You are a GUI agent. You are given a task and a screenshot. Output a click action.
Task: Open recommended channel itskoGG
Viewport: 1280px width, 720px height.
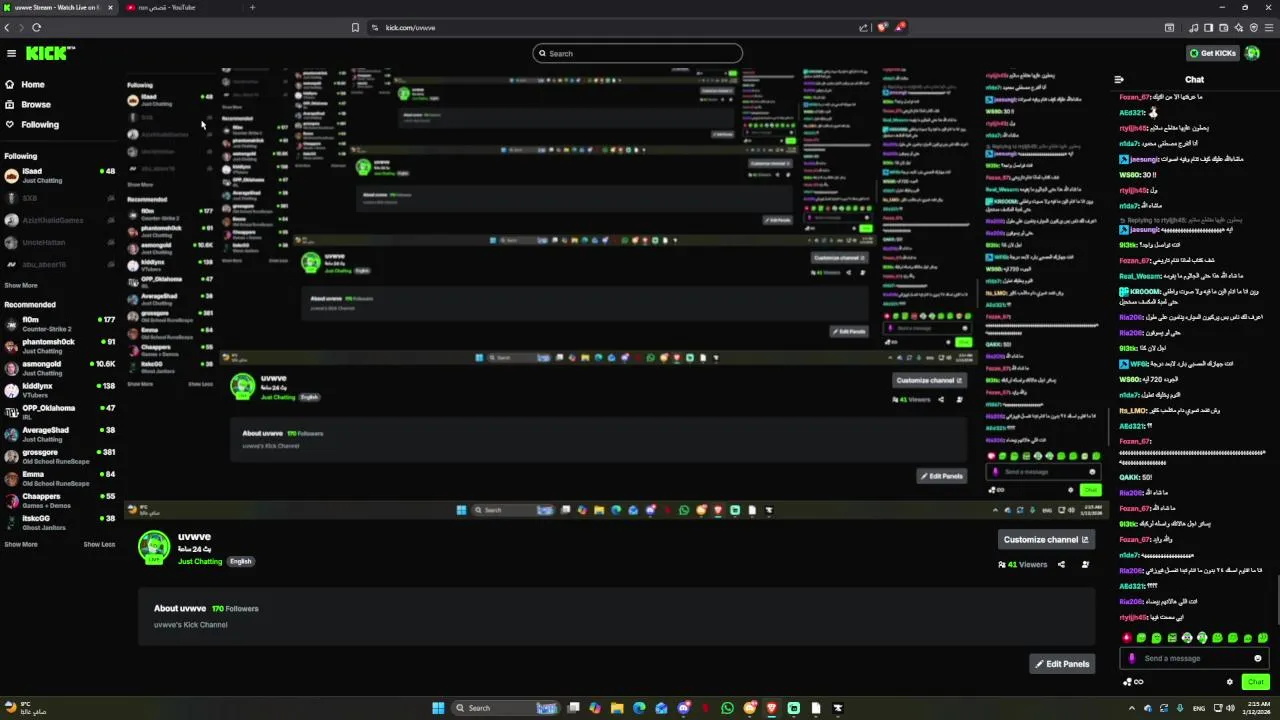pyautogui.click(x=60, y=522)
